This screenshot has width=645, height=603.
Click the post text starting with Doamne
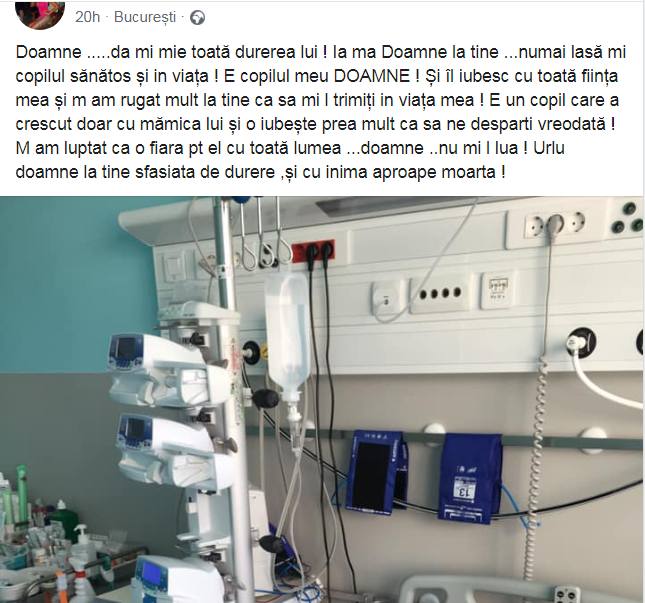[x=321, y=112]
